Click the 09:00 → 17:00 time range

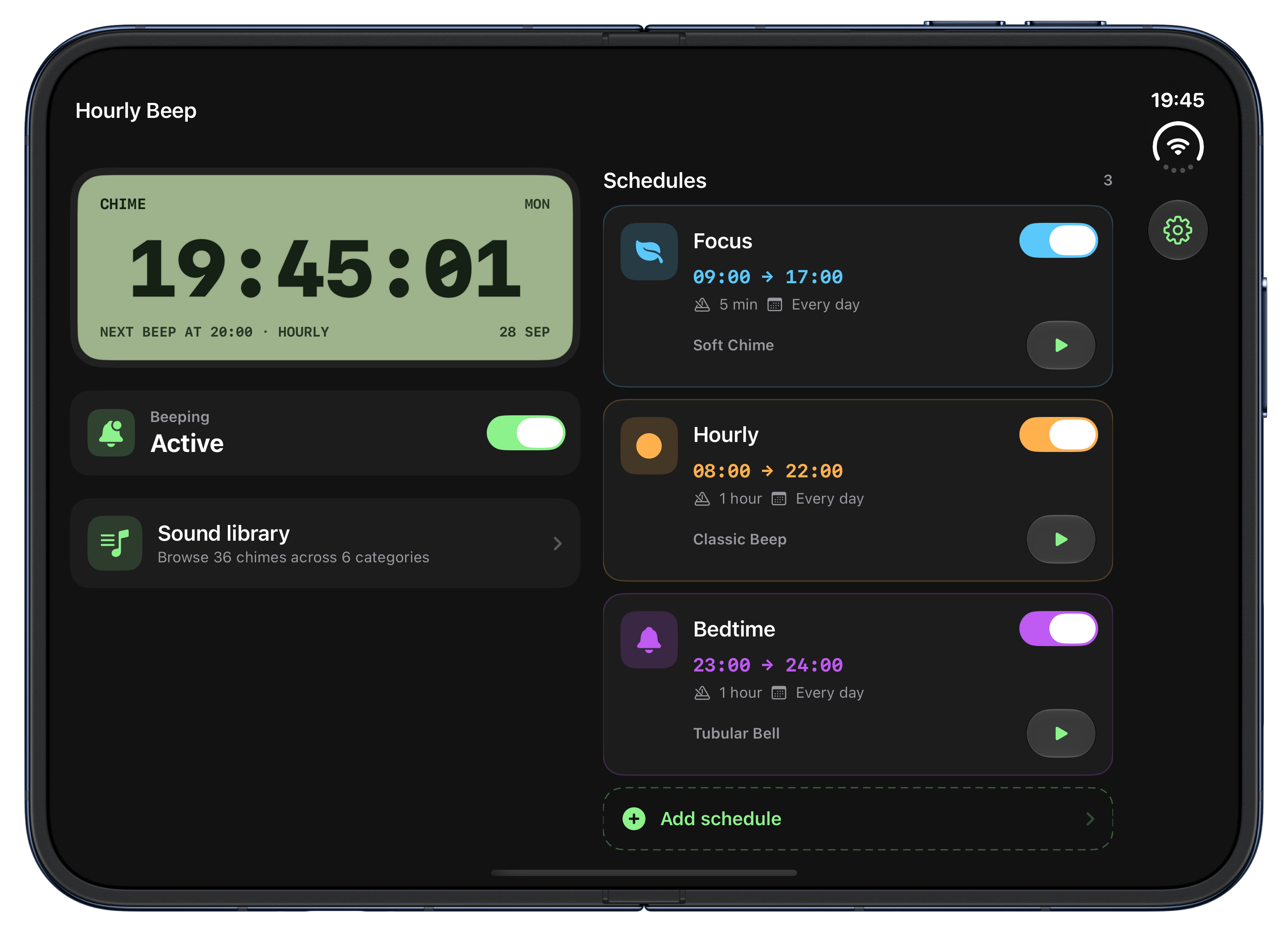(x=768, y=277)
